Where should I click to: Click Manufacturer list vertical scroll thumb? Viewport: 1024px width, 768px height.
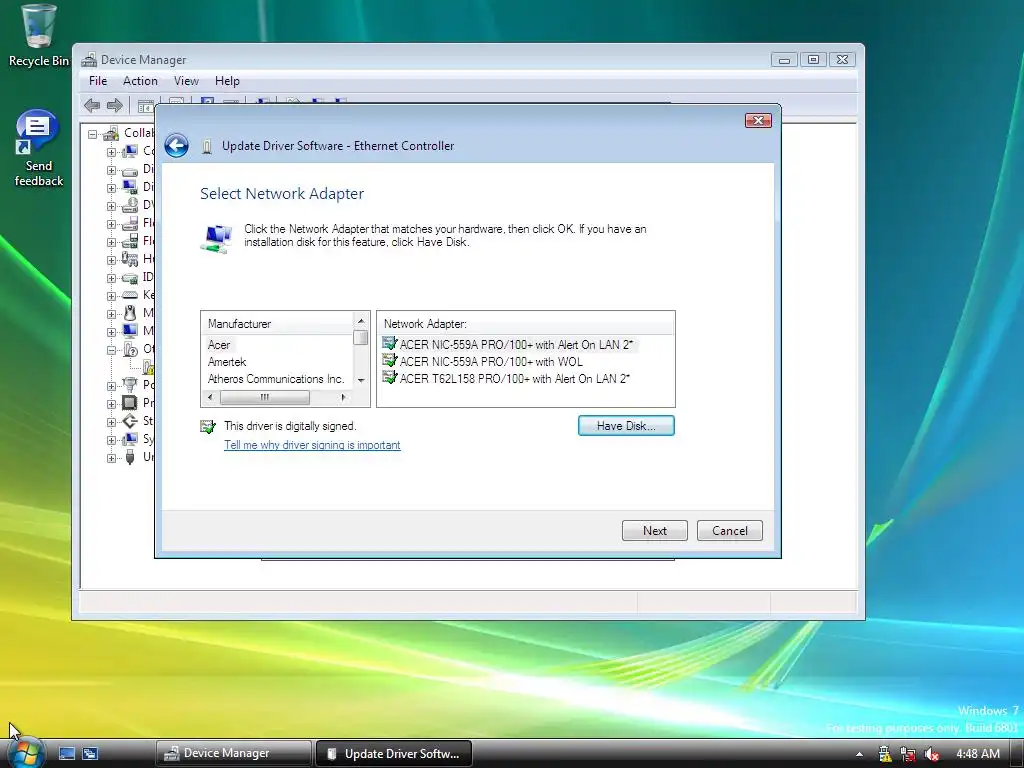360,338
